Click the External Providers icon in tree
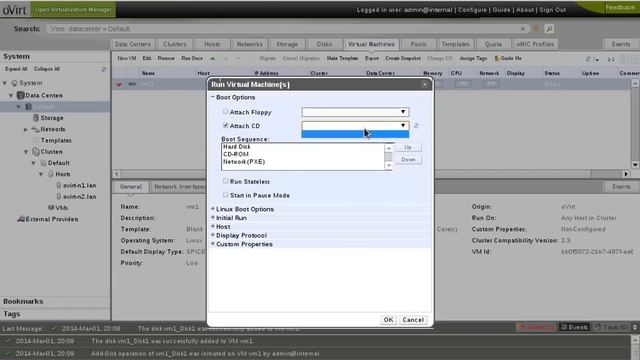The height and width of the screenshot is (360, 640). pos(20,219)
